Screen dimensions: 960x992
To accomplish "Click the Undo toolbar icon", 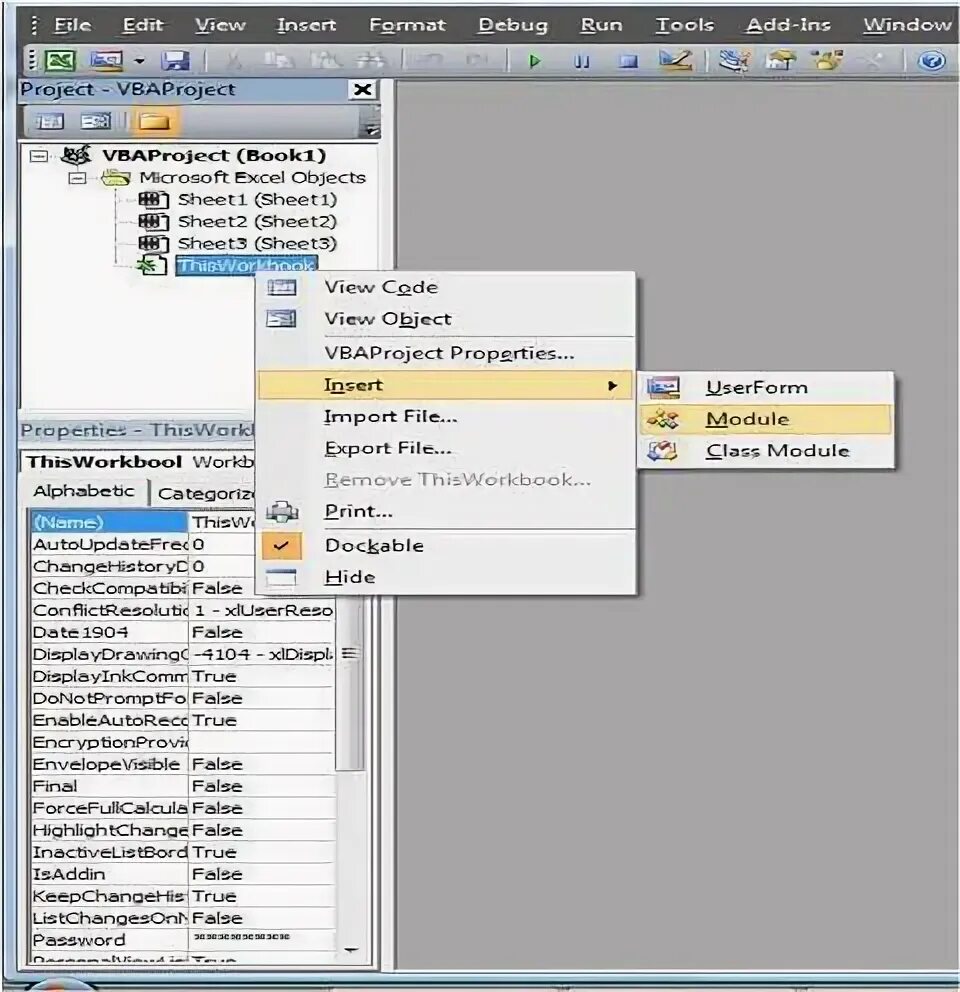I will click(x=430, y=61).
